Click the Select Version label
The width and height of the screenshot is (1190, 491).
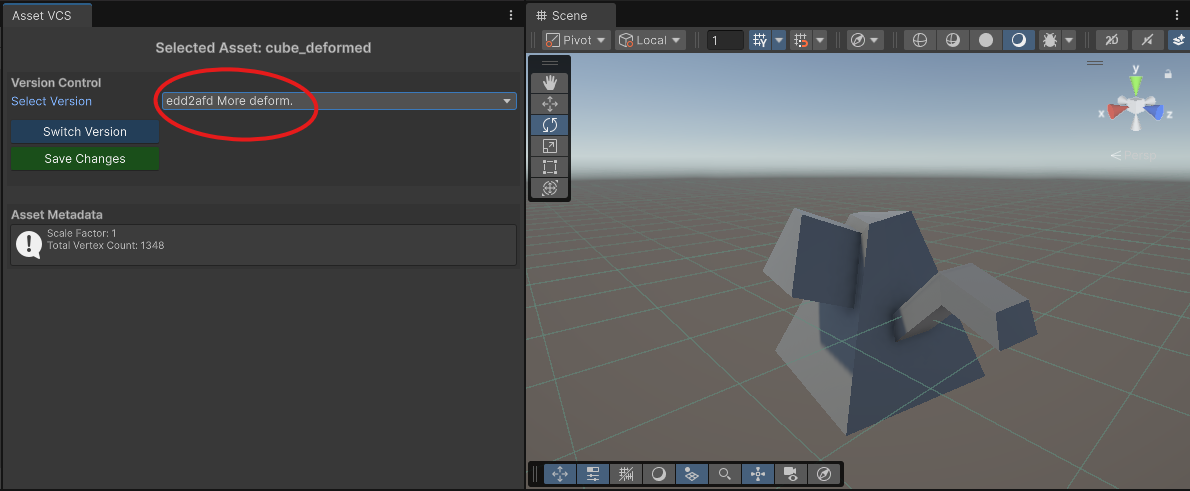(51, 101)
